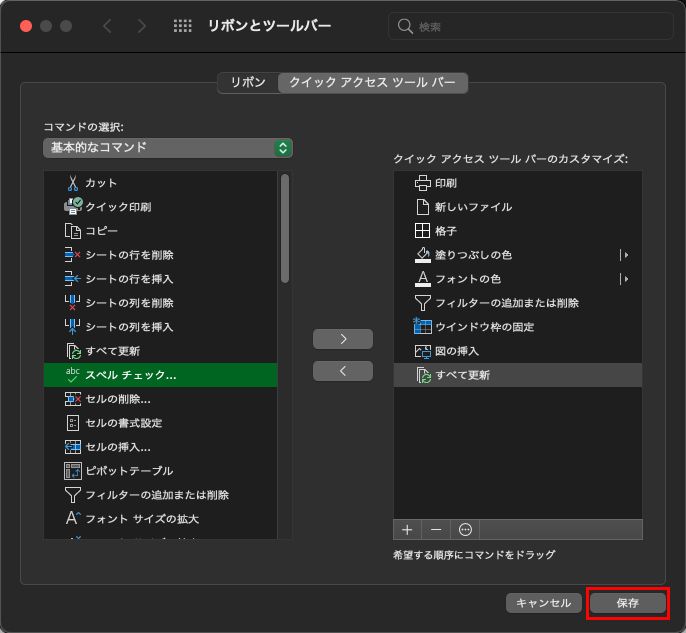
Task: Select the クイック アクセス ツール バー tab
Action: tap(372, 83)
